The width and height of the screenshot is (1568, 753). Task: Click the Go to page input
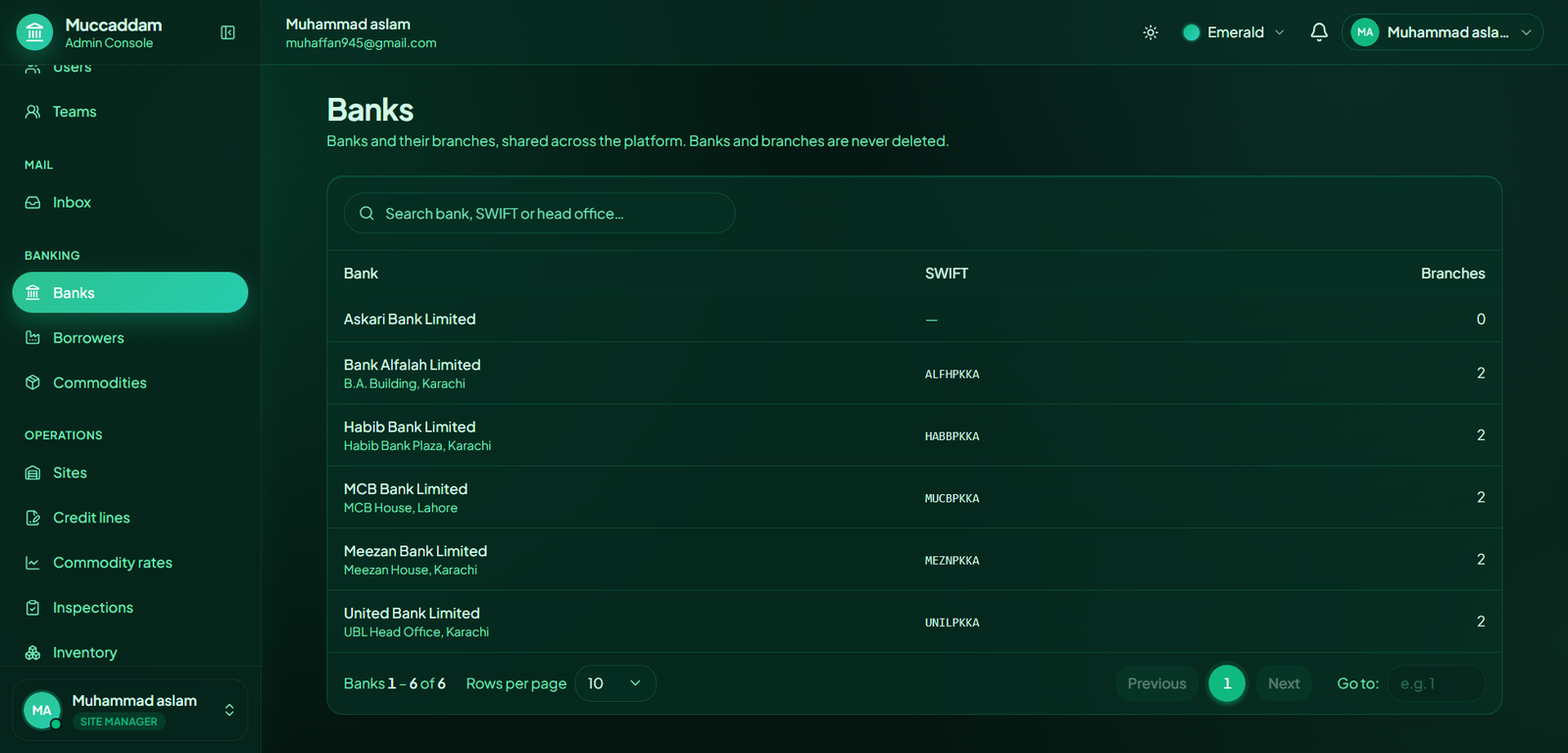[x=1437, y=683]
